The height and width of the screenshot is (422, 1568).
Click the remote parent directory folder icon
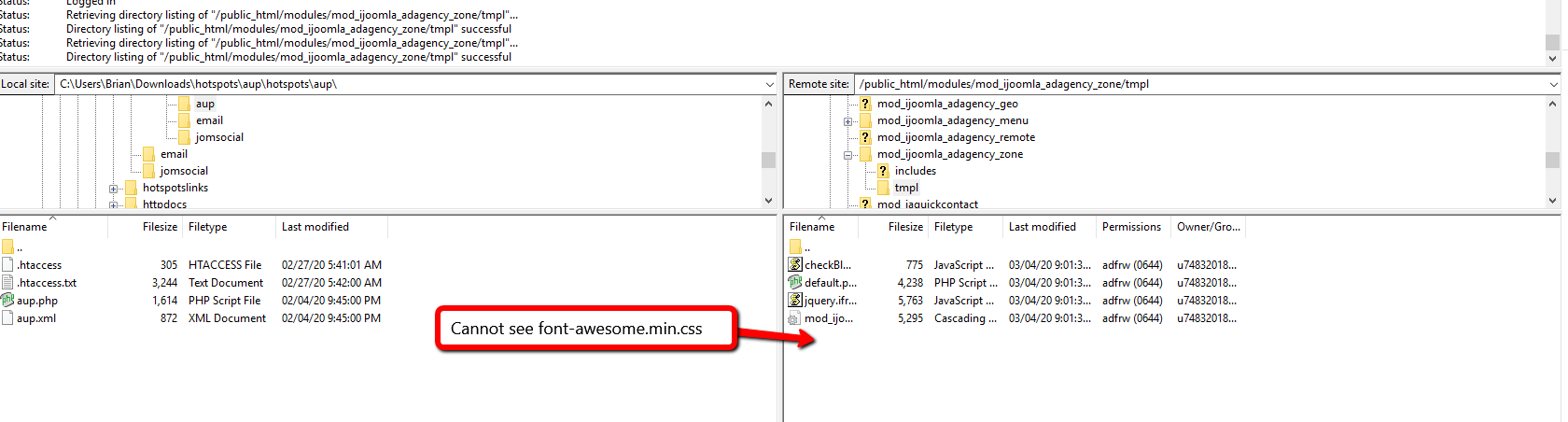pos(795,247)
